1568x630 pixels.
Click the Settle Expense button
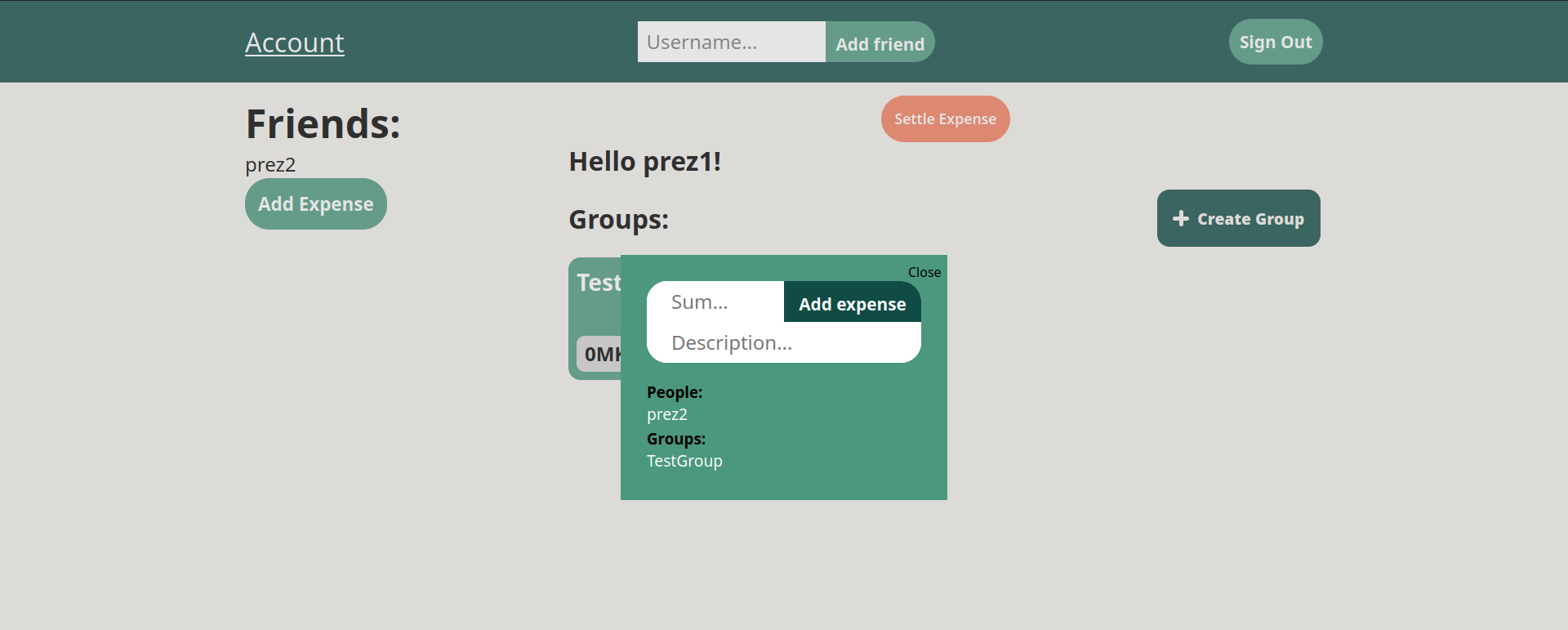click(945, 119)
